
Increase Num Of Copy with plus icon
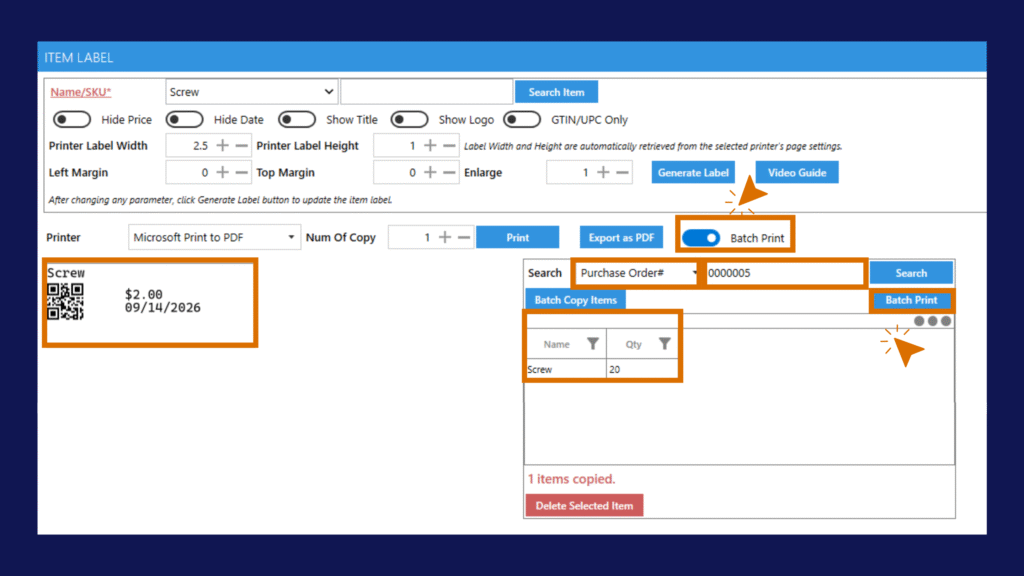445,237
